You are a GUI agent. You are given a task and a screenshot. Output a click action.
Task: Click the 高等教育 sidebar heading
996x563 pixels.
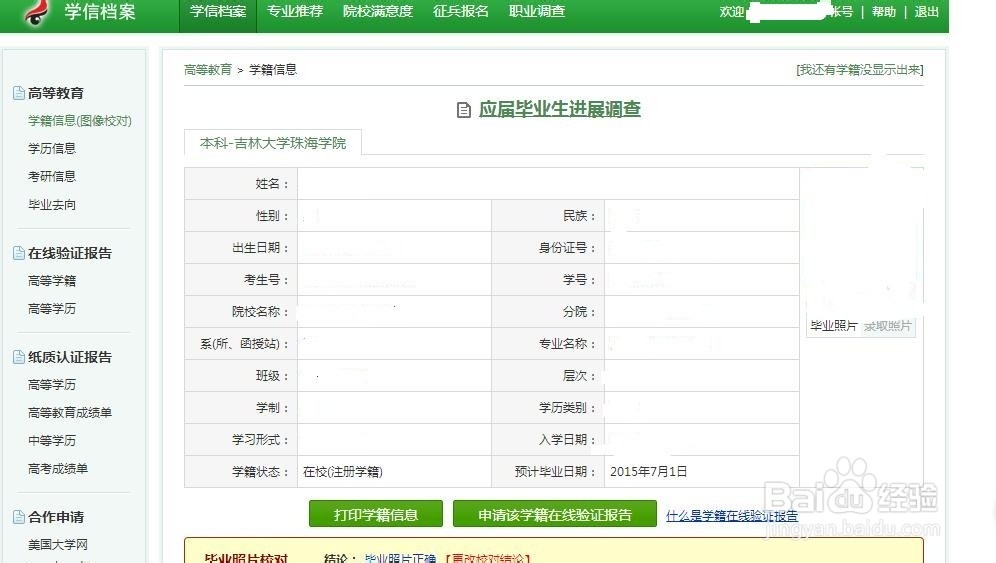click(56, 93)
